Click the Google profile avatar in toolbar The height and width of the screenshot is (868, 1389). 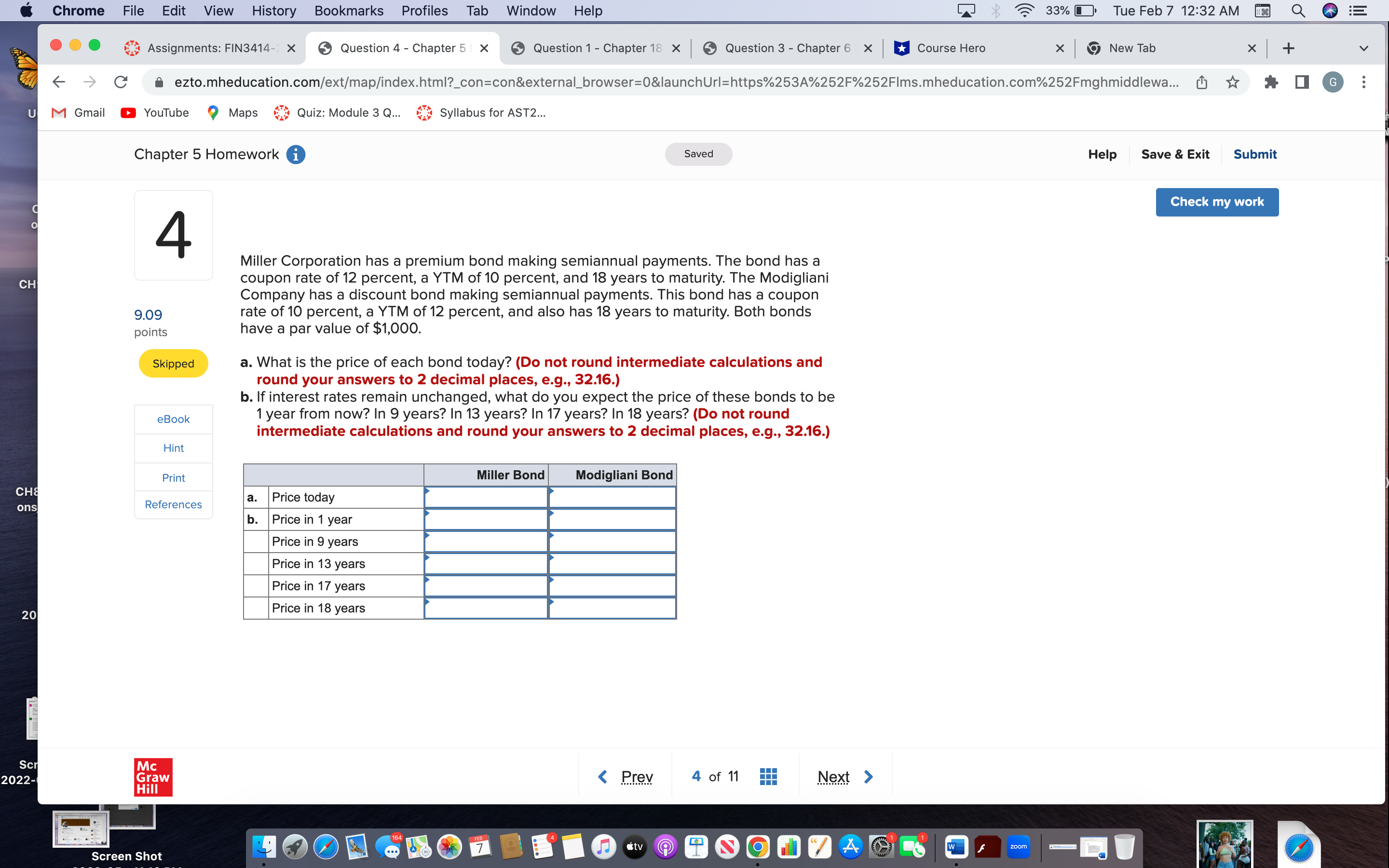(1333, 81)
